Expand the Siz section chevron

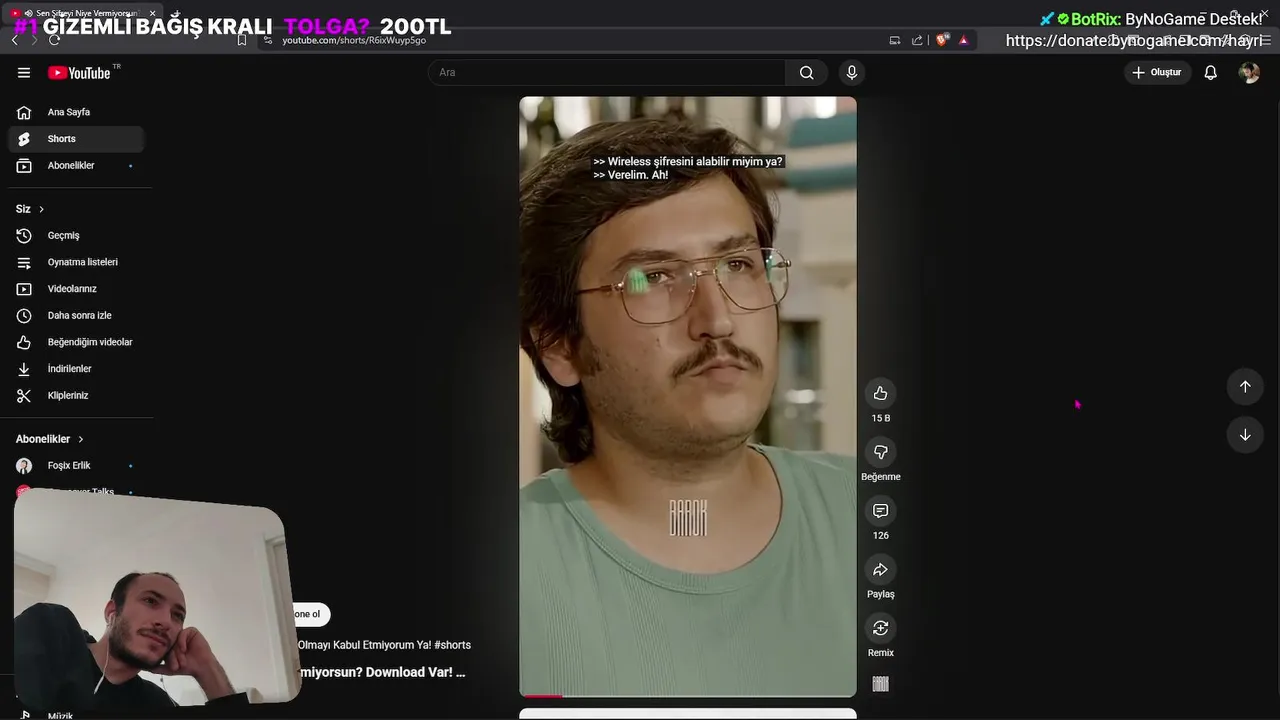[41, 209]
